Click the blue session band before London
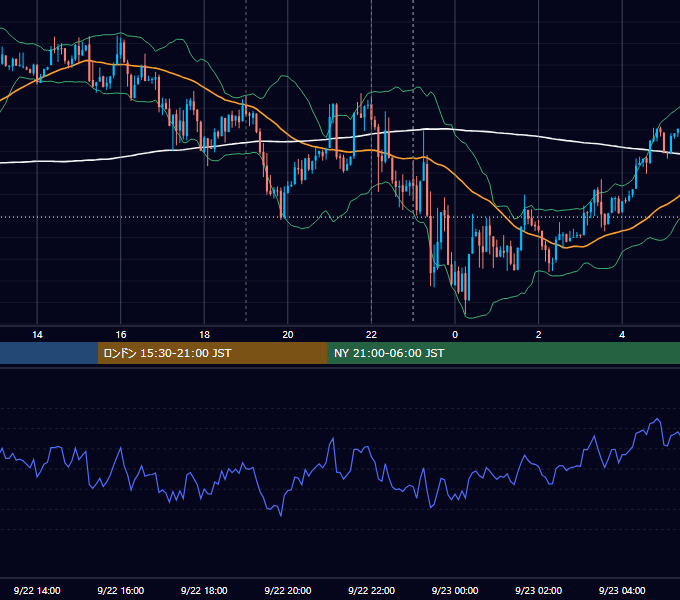 49,353
